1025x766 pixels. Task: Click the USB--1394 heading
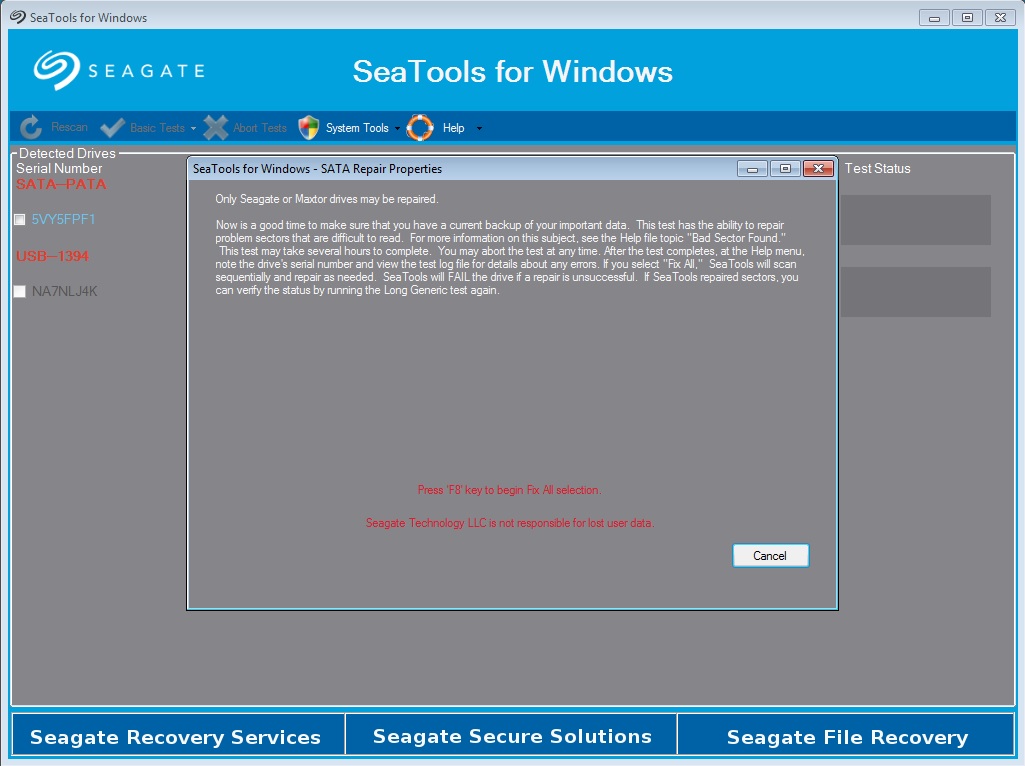coord(52,256)
